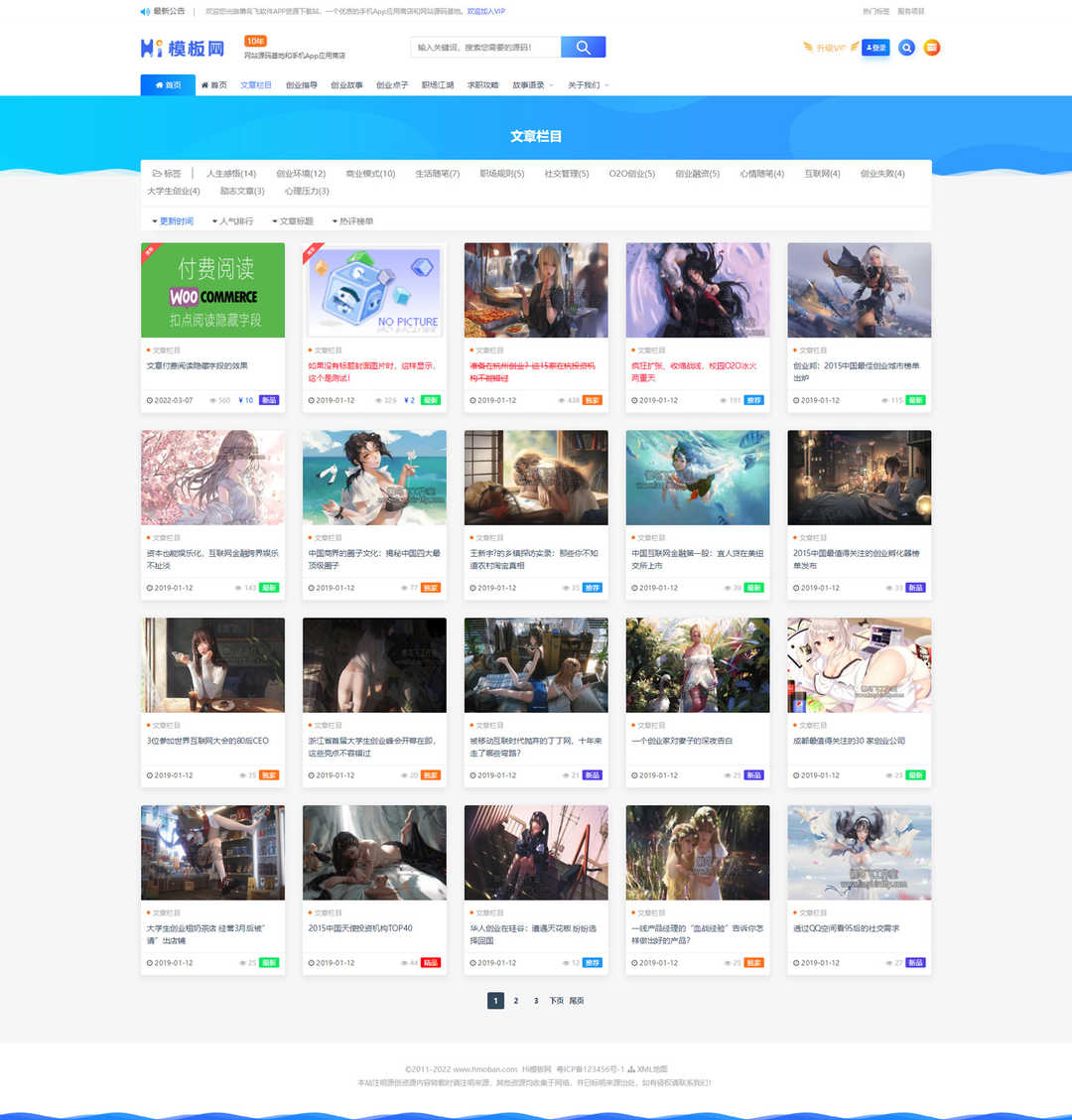
Task: Click the blue 首页 home tab
Action: [x=168, y=85]
